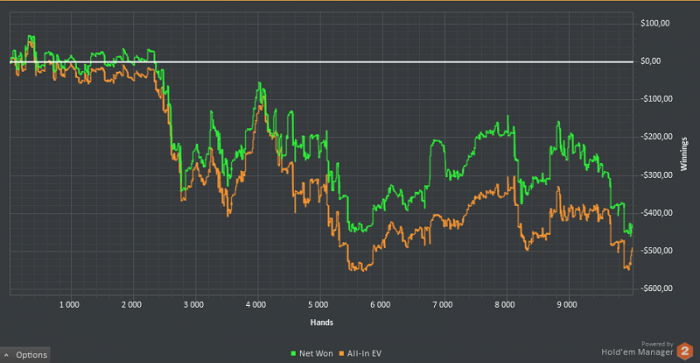Screen dimensions: 700x363
Task: Click the $0,00 axis label
Action: point(650,61)
